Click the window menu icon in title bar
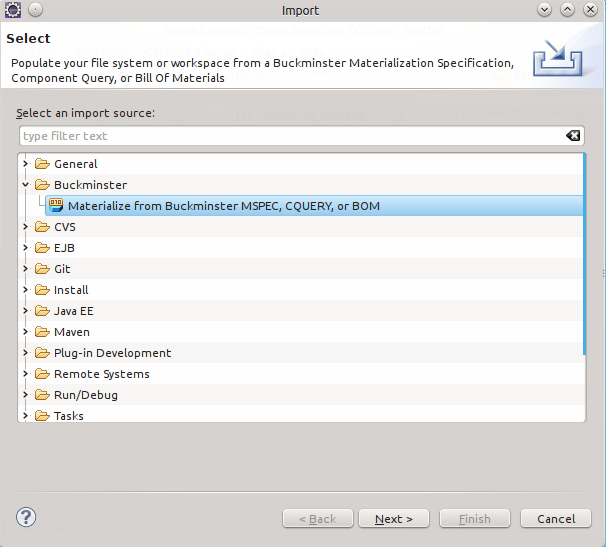 (13, 10)
